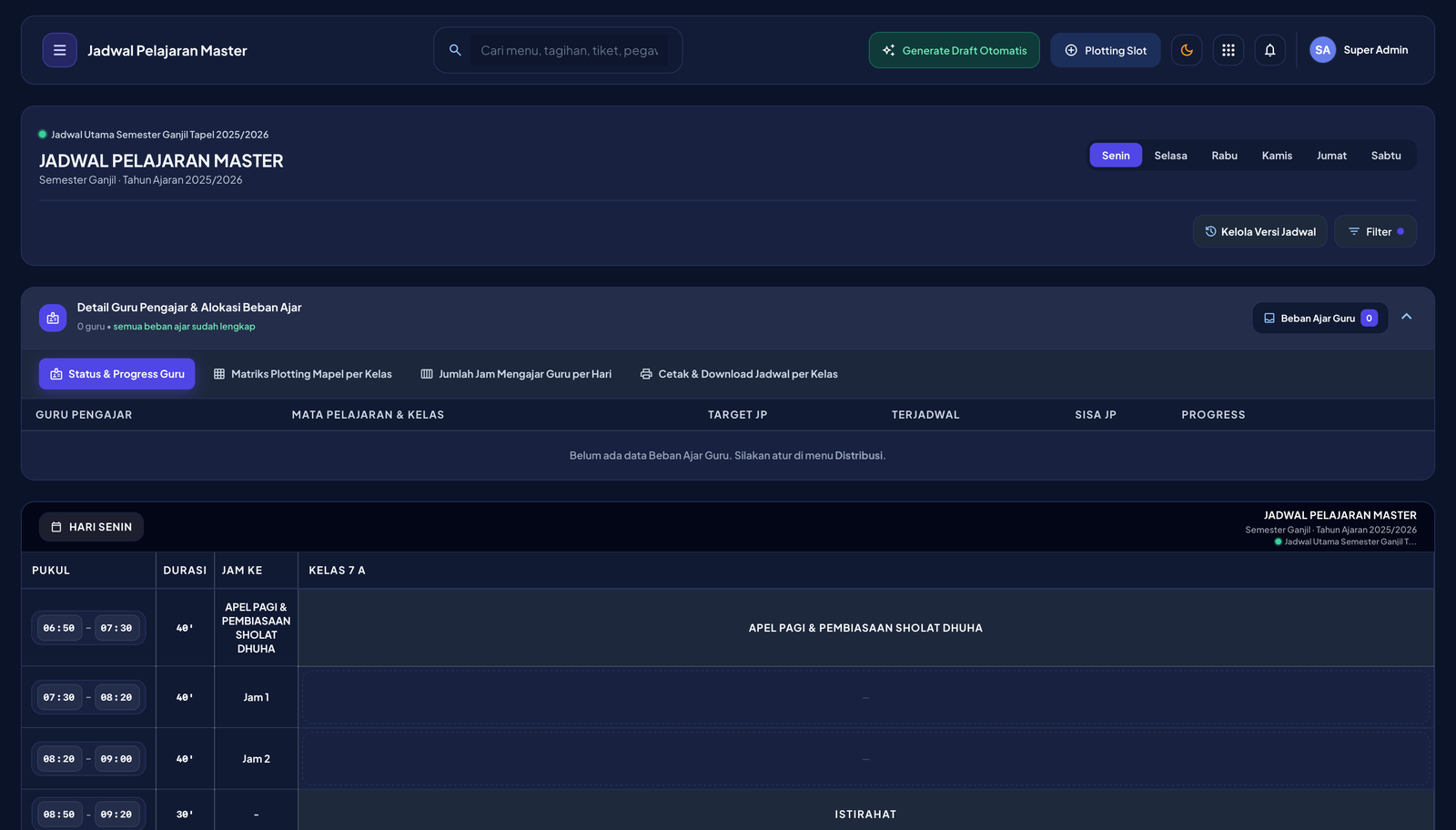Switch to the Sabtu day tab
Screen dimensions: 1456x830
pyautogui.click(x=1386, y=156)
